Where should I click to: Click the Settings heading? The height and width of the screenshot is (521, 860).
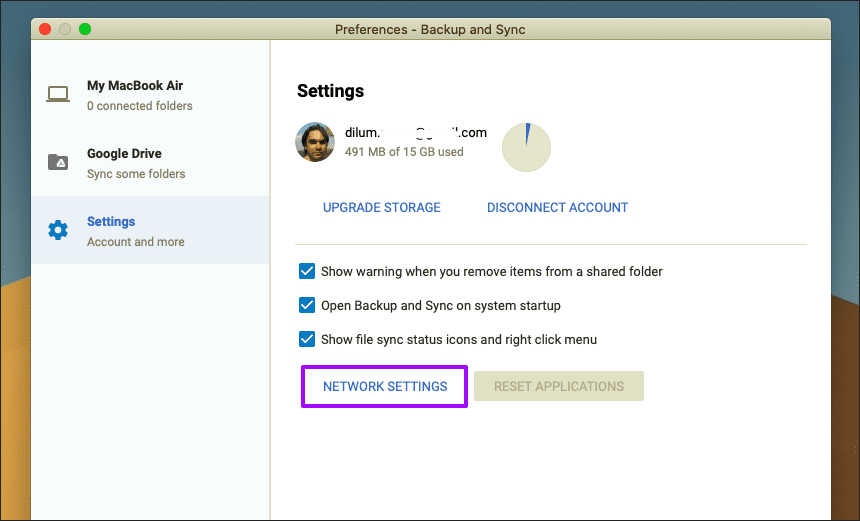click(x=331, y=90)
